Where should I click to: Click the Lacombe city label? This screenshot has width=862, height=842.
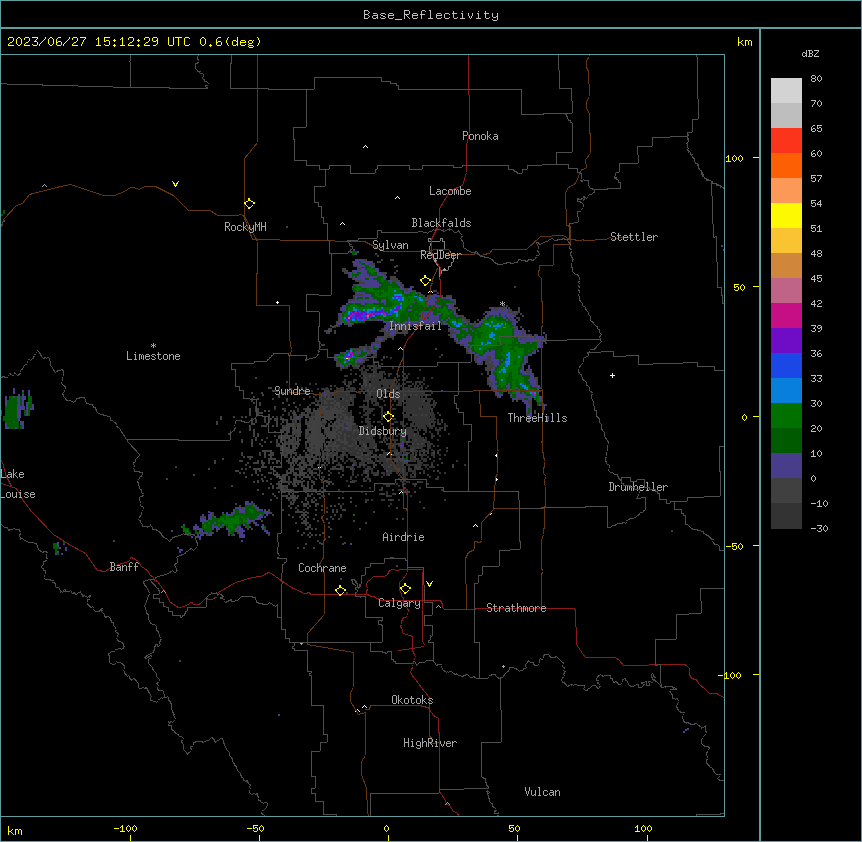click(x=450, y=191)
